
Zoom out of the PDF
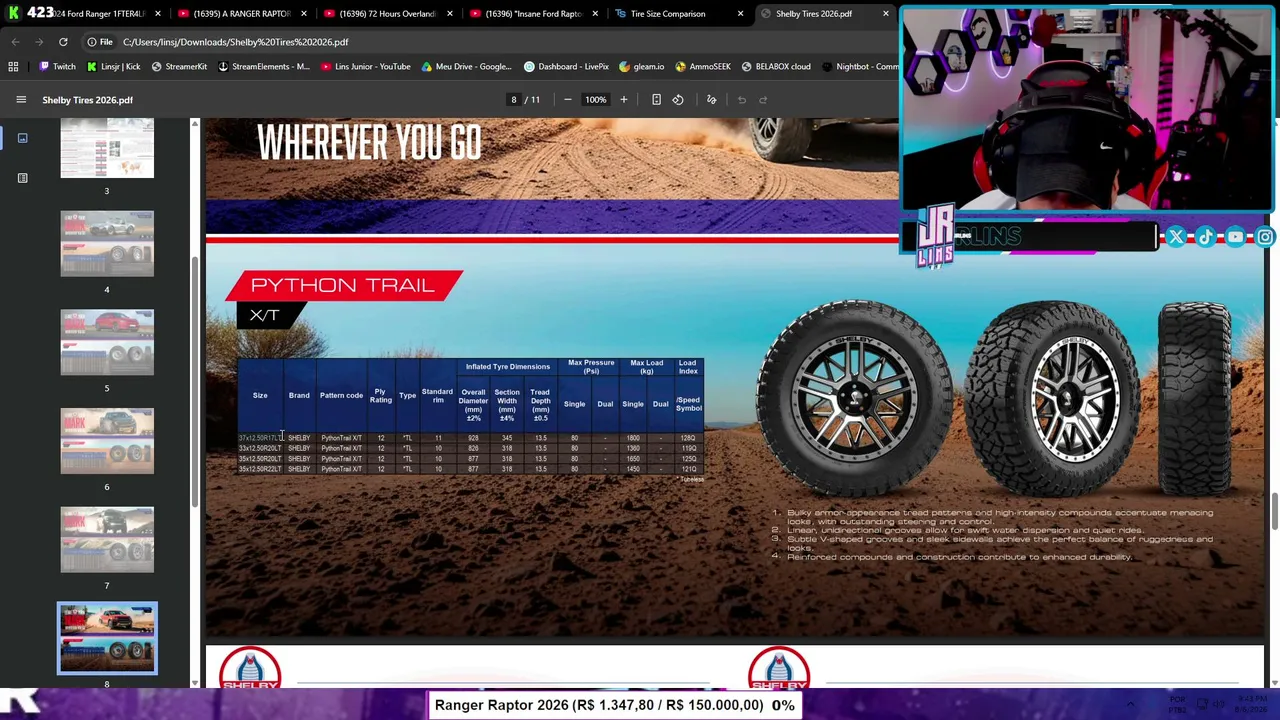(x=567, y=100)
